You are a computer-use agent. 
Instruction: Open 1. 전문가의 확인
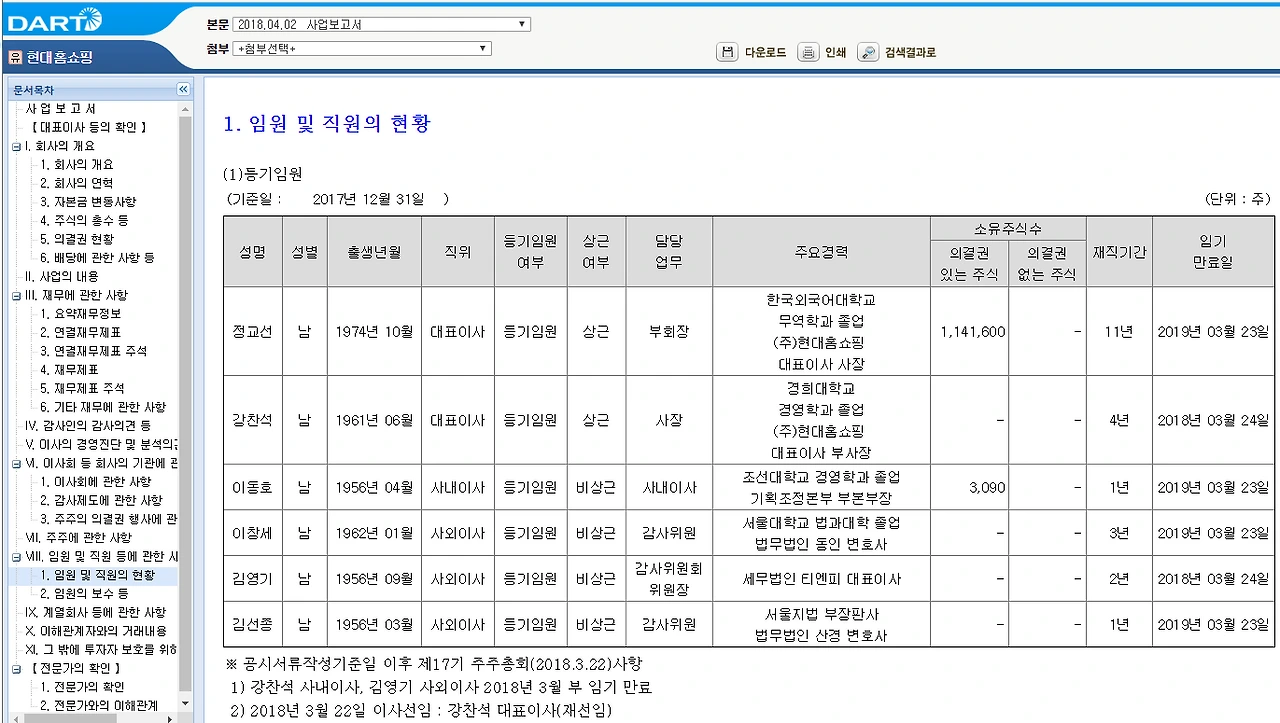82,687
